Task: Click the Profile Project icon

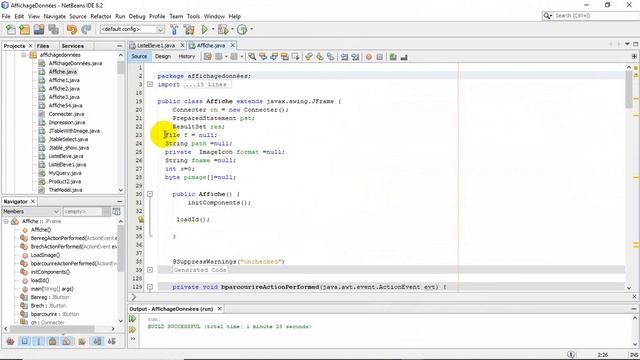Action: [x=242, y=29]
